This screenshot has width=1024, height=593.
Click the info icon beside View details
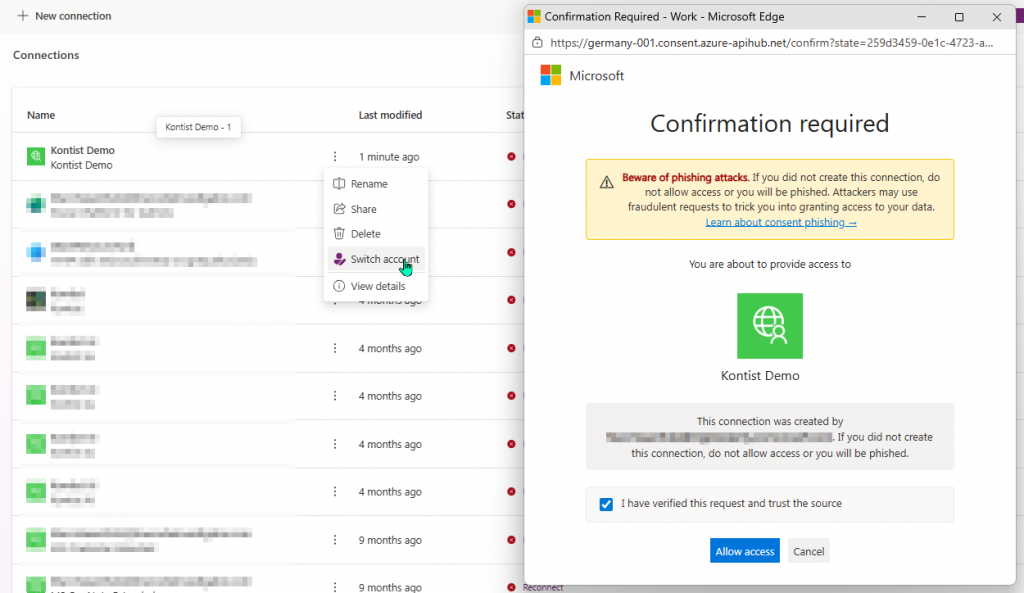[339, 286]
